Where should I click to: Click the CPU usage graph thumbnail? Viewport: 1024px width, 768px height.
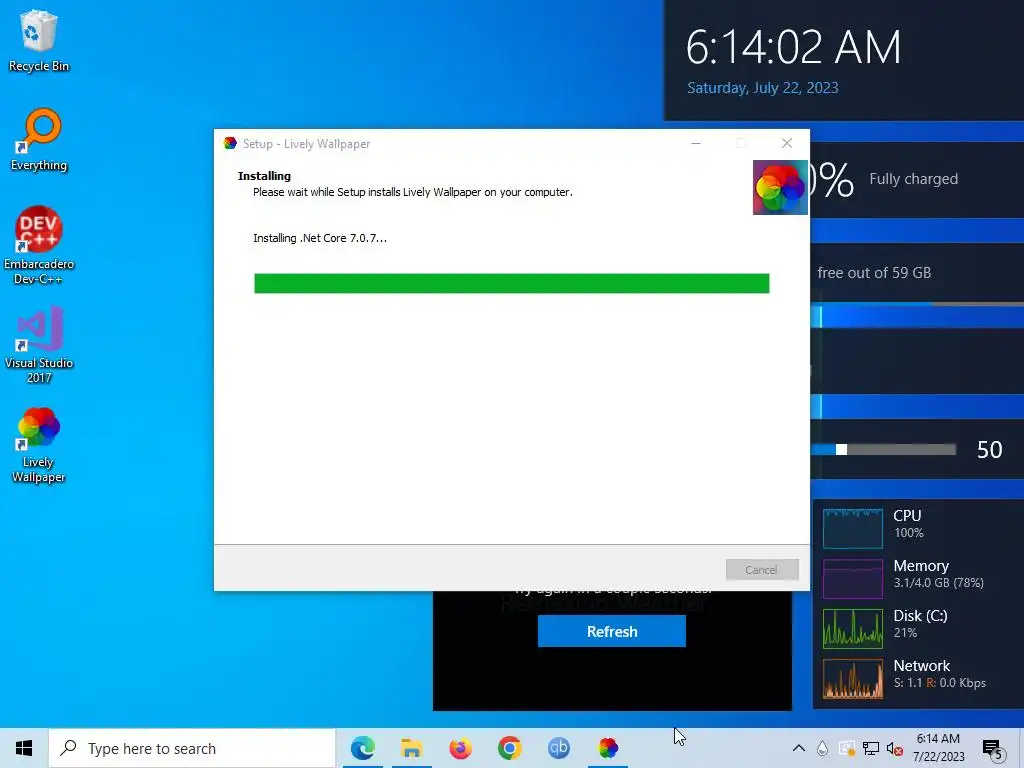click(x=853, y=528)
